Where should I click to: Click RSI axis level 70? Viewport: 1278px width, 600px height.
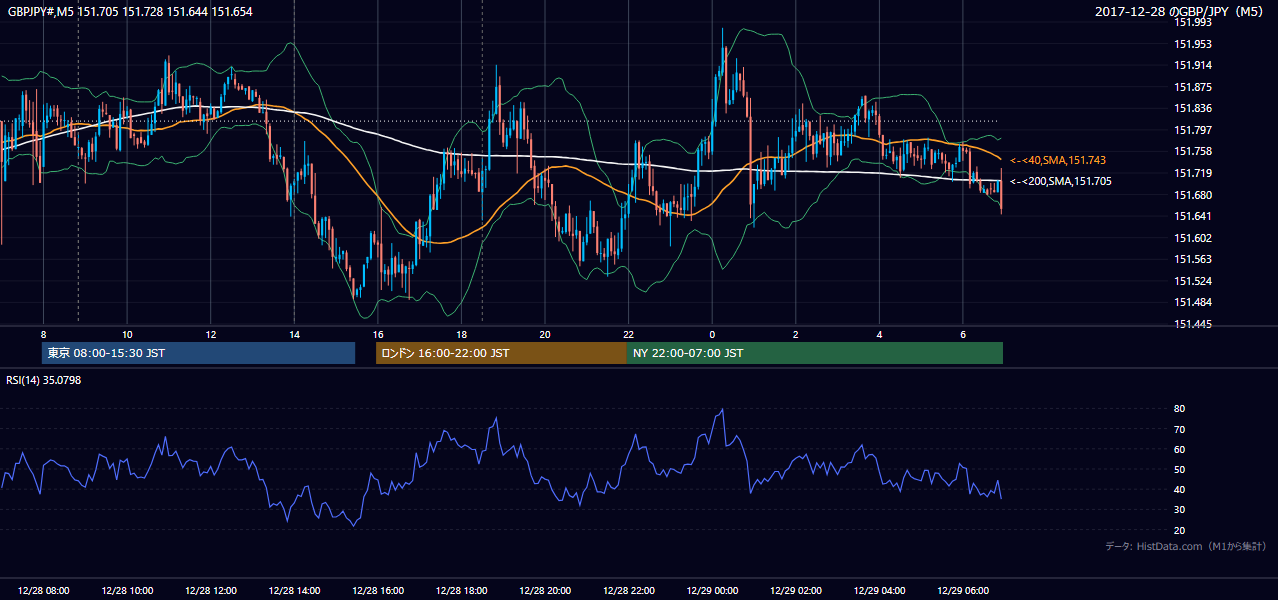[x=1180, y=429]
